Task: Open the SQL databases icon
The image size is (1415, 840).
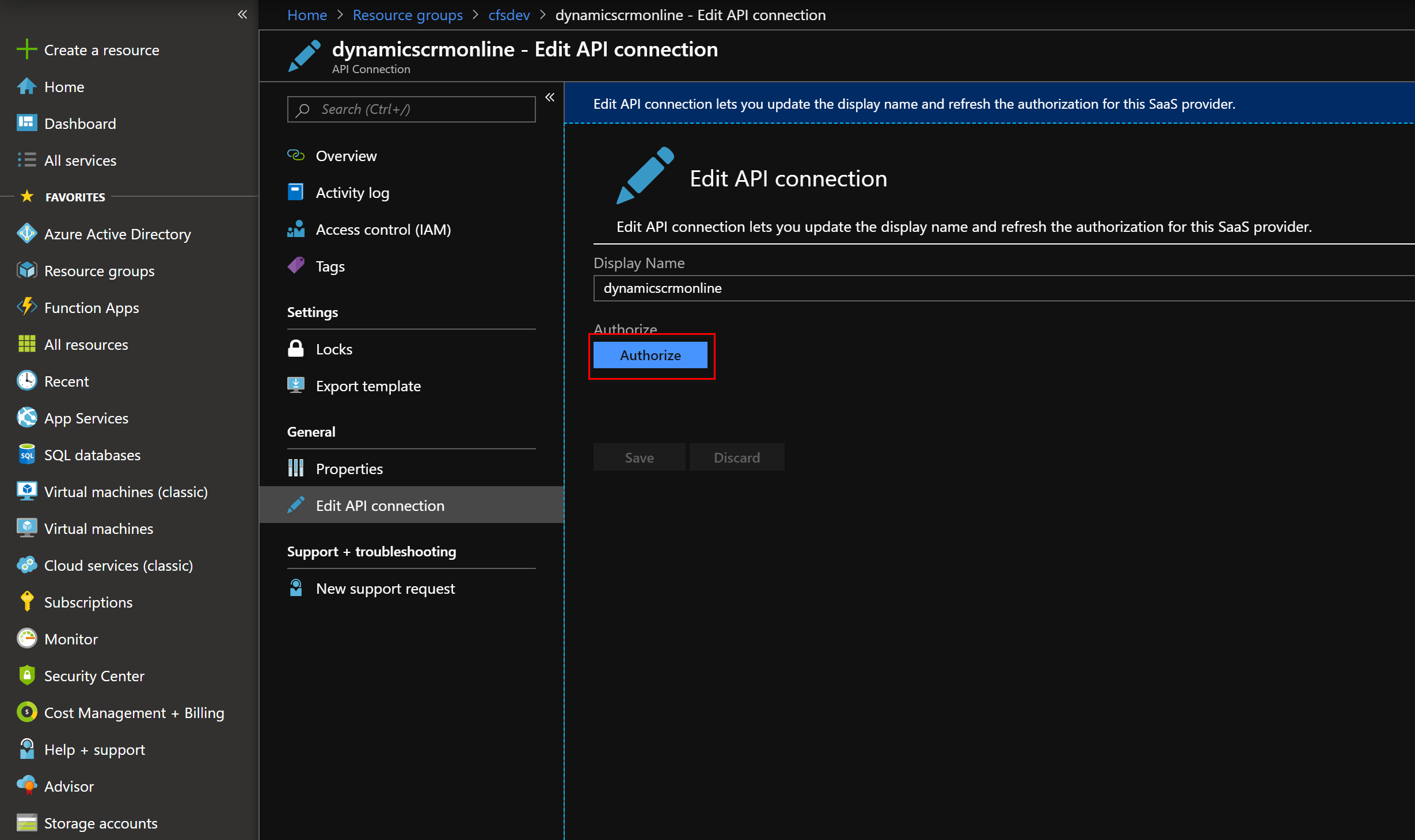Action: point(26,455)
